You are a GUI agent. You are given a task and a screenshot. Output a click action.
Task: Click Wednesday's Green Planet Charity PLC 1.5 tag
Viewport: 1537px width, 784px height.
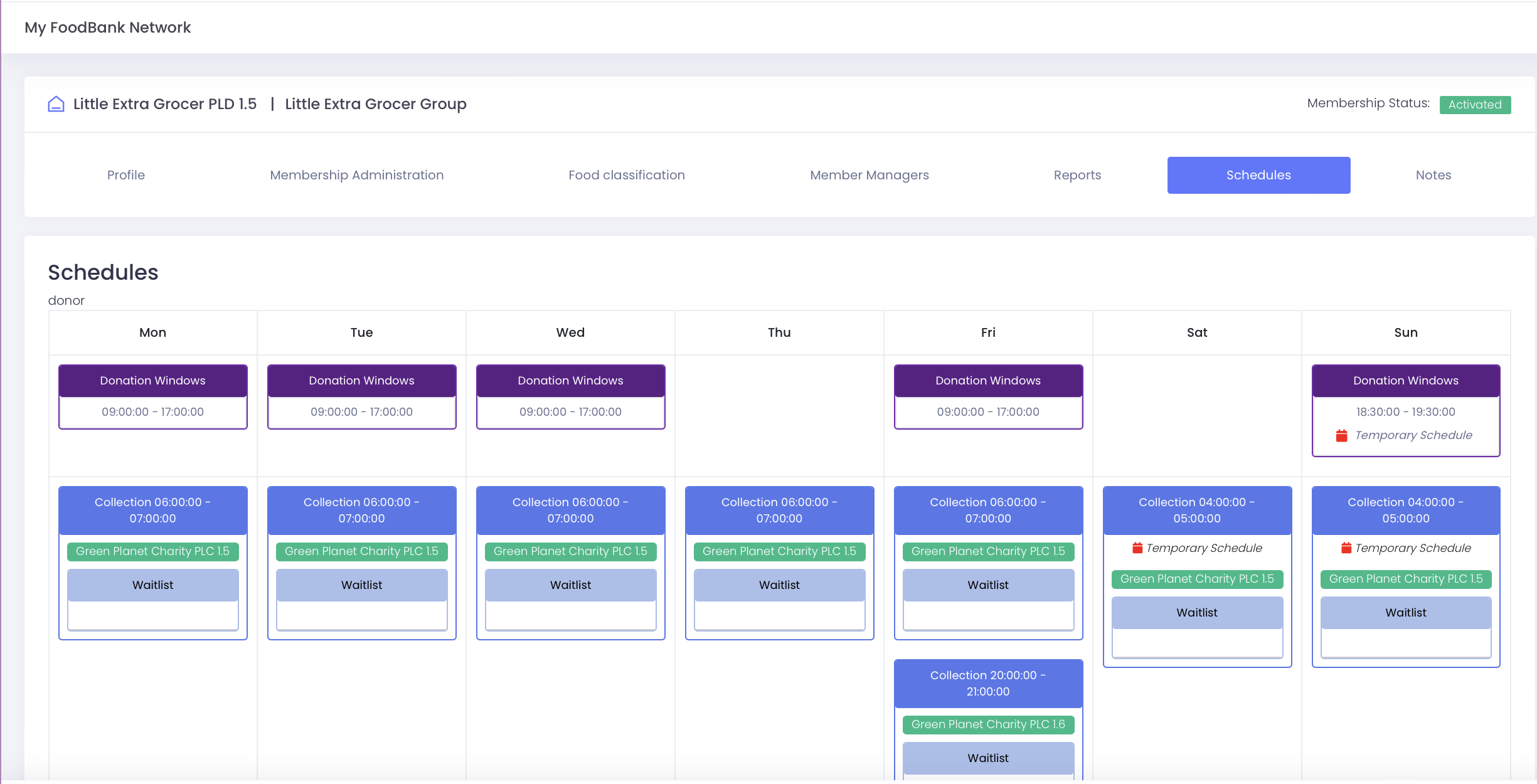pyautogui.click(x=570, y=551)
